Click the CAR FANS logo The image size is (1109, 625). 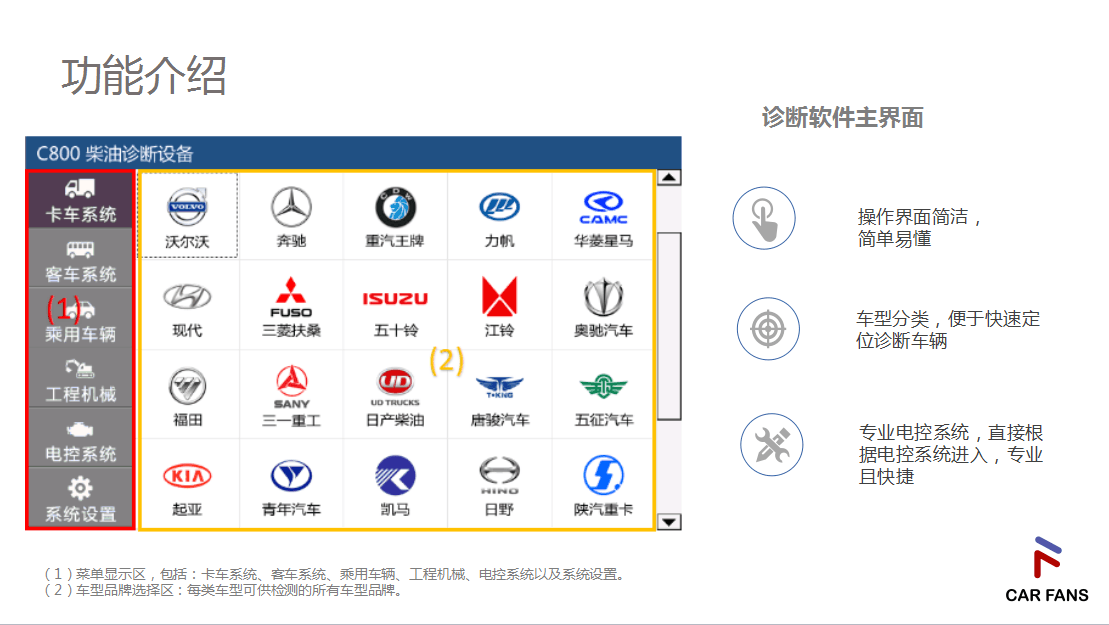[x=1047, y=570]
